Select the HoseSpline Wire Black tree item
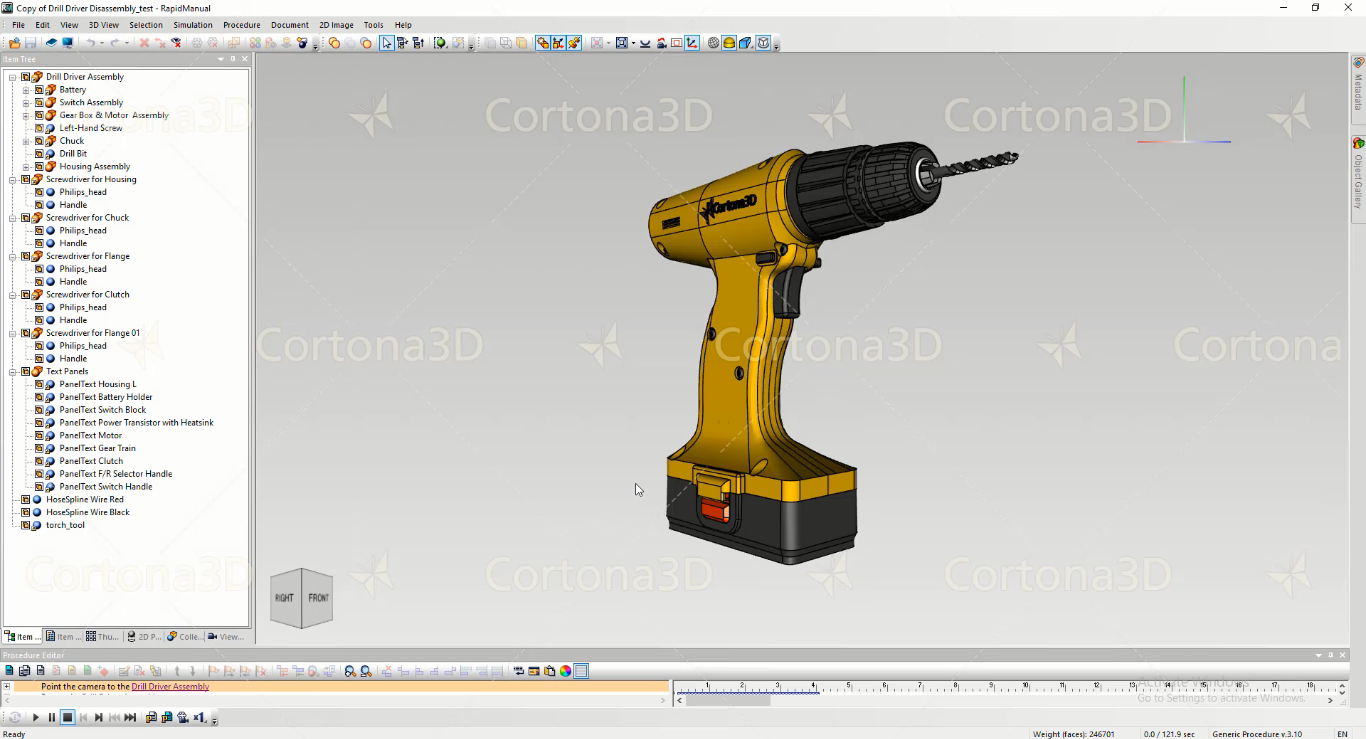 point(88,512)
